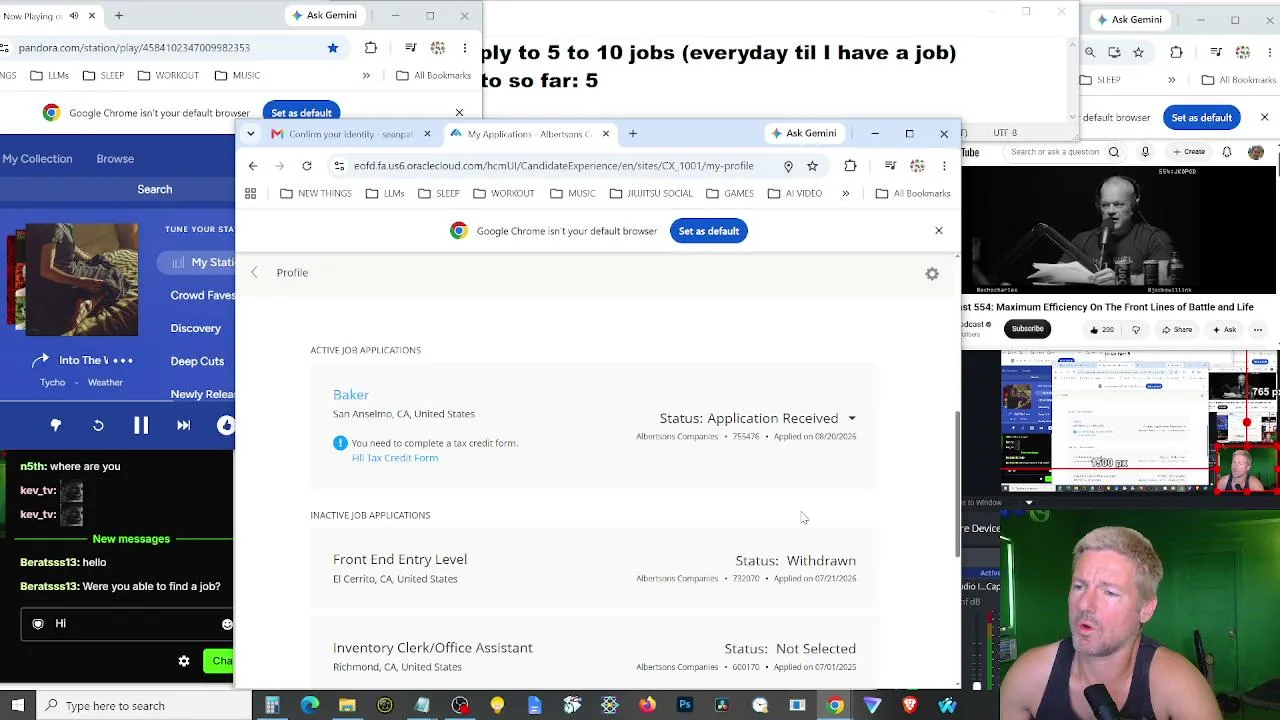Open JIUJITSU SOCIAL bookmarks folder
The image size is (1280, 720).
point(650,193)
